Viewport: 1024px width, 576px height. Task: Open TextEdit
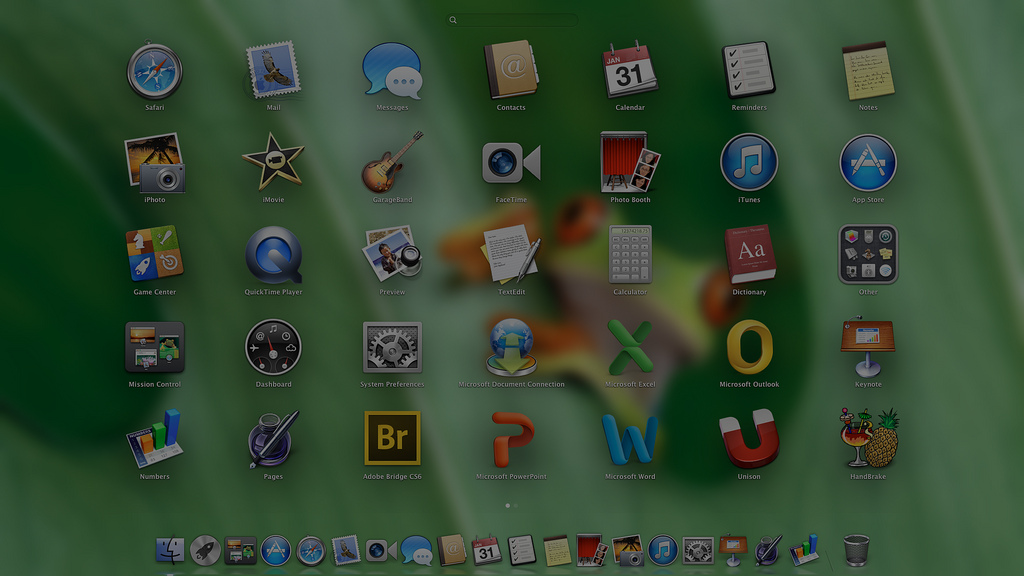click(x=511, y=254)
